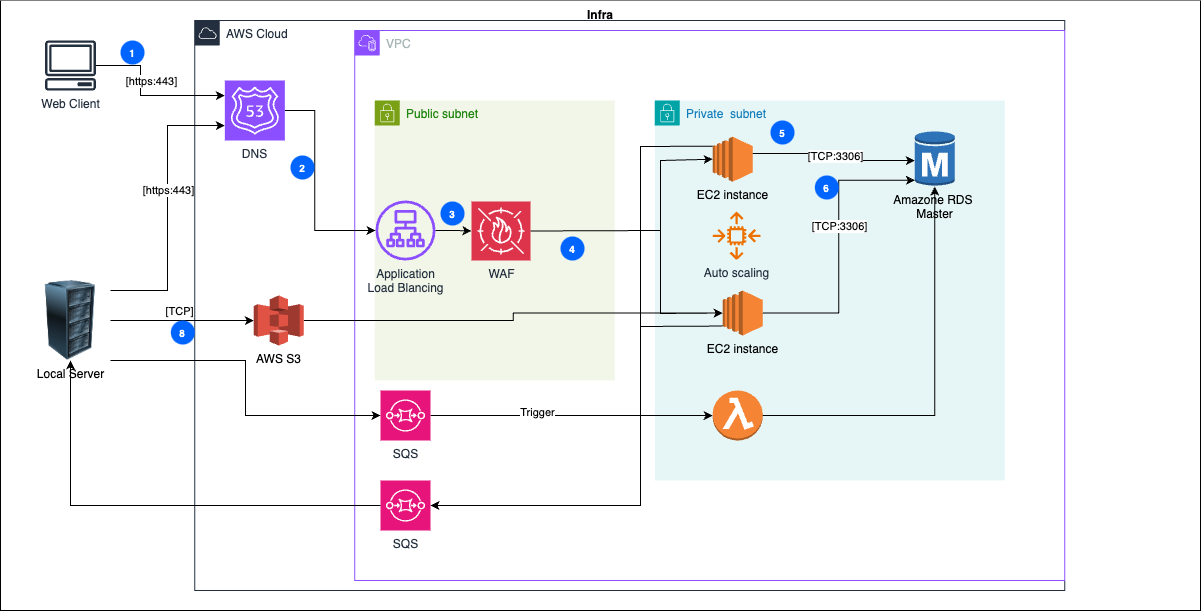Select the SQS icon feeding the Trigger arrow
Image resolution: width=1201 pixels, height=611 pixels.
(405, 415)
